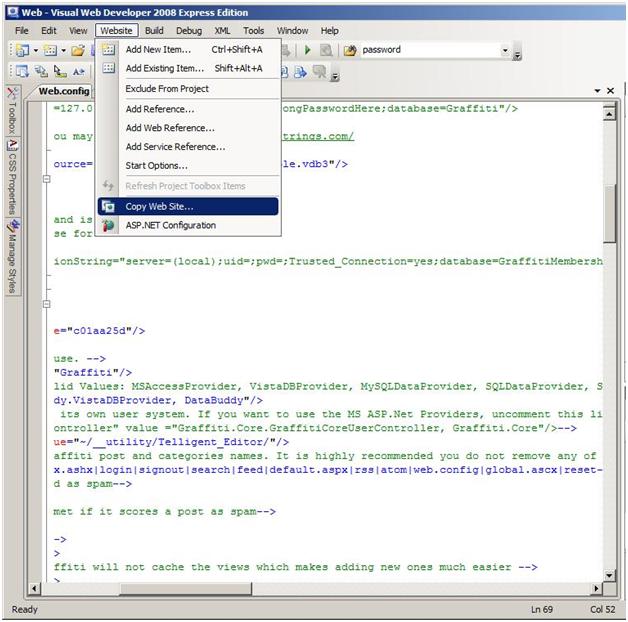
Task: Open Start Options... from the menu
Action: [x=188, y=166]
